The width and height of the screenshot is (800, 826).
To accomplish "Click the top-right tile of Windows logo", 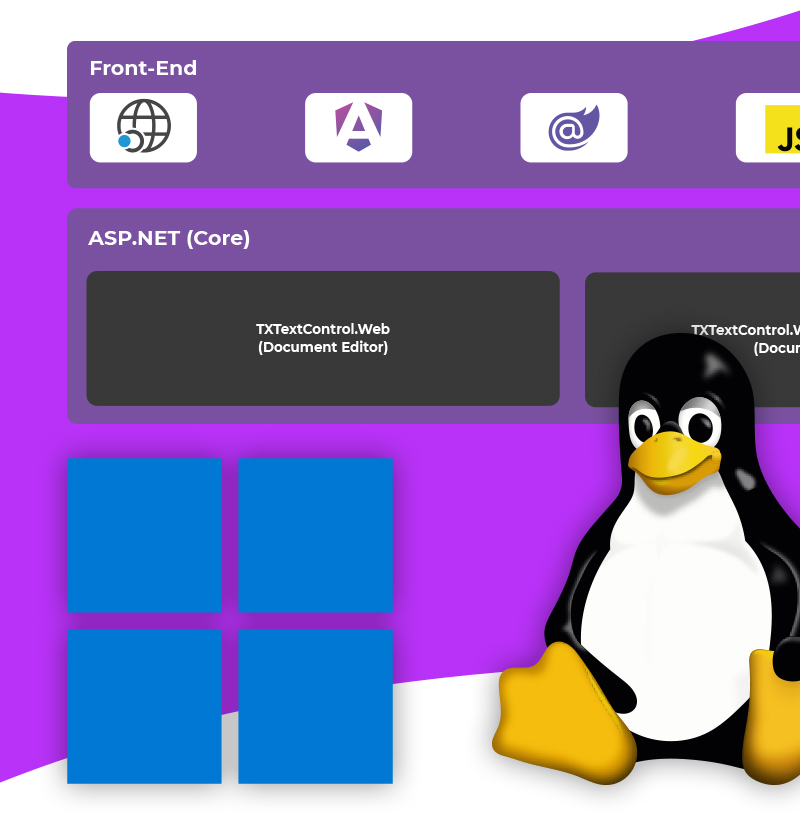I will [x=315, y=534].
